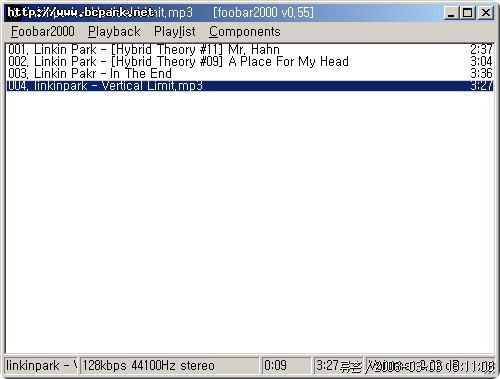Select track 003 In The End

(250, 73)
